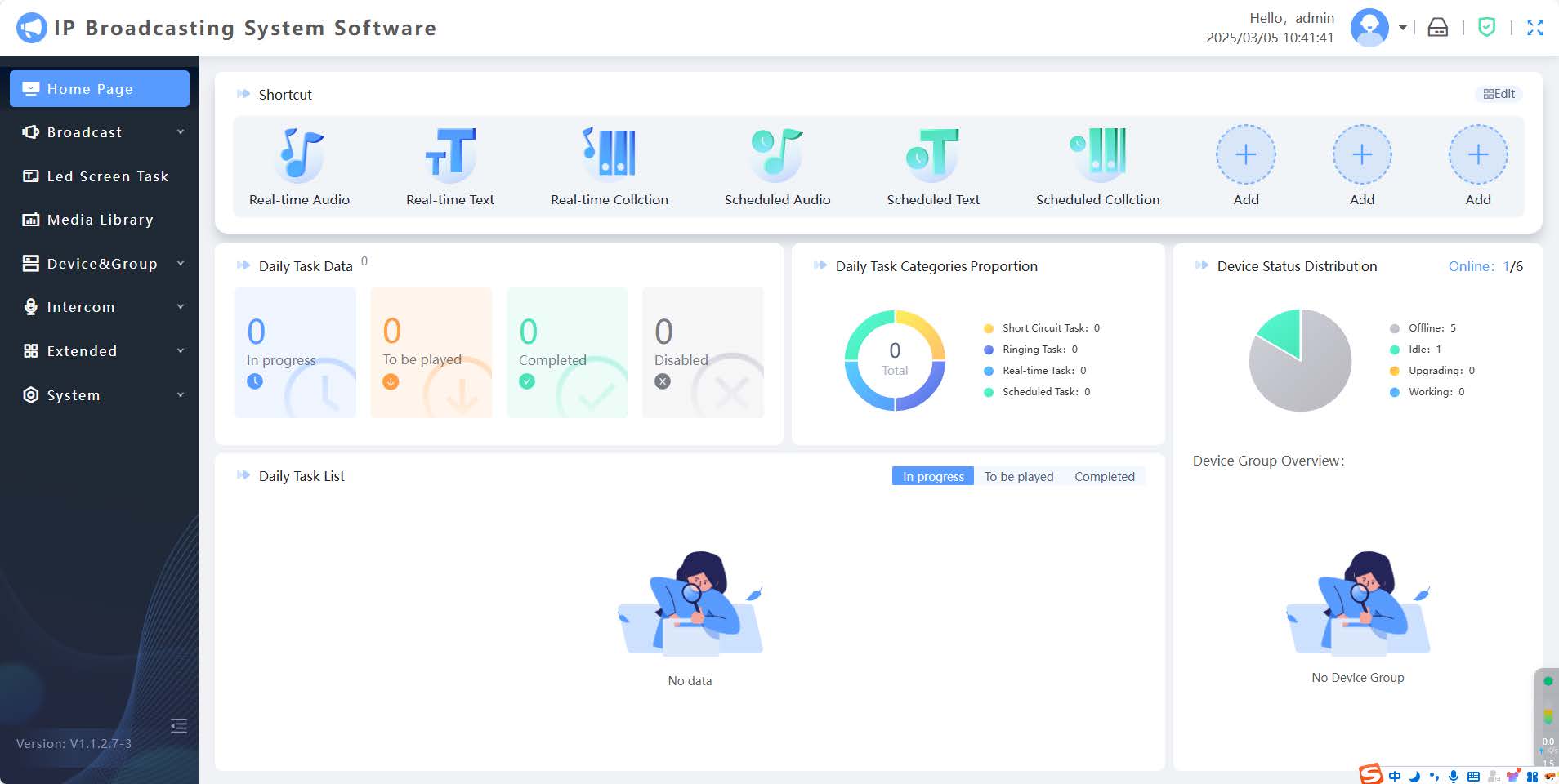Screen dimensions: 1559x784
Task: Open the Device&Group menu
Action: tap(100, 264)
